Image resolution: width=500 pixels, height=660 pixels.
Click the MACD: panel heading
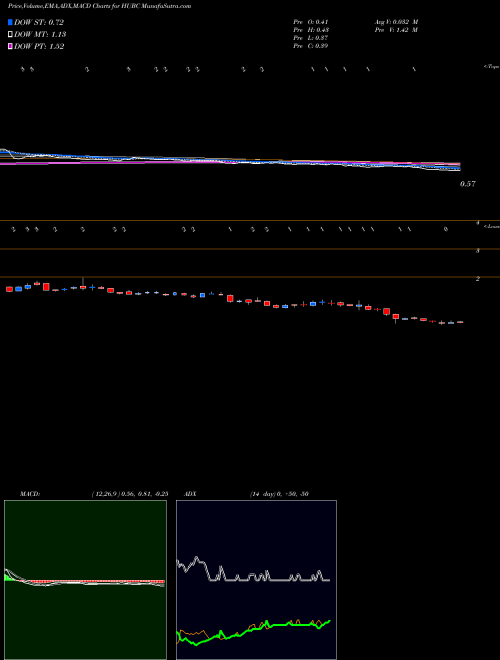30,494
